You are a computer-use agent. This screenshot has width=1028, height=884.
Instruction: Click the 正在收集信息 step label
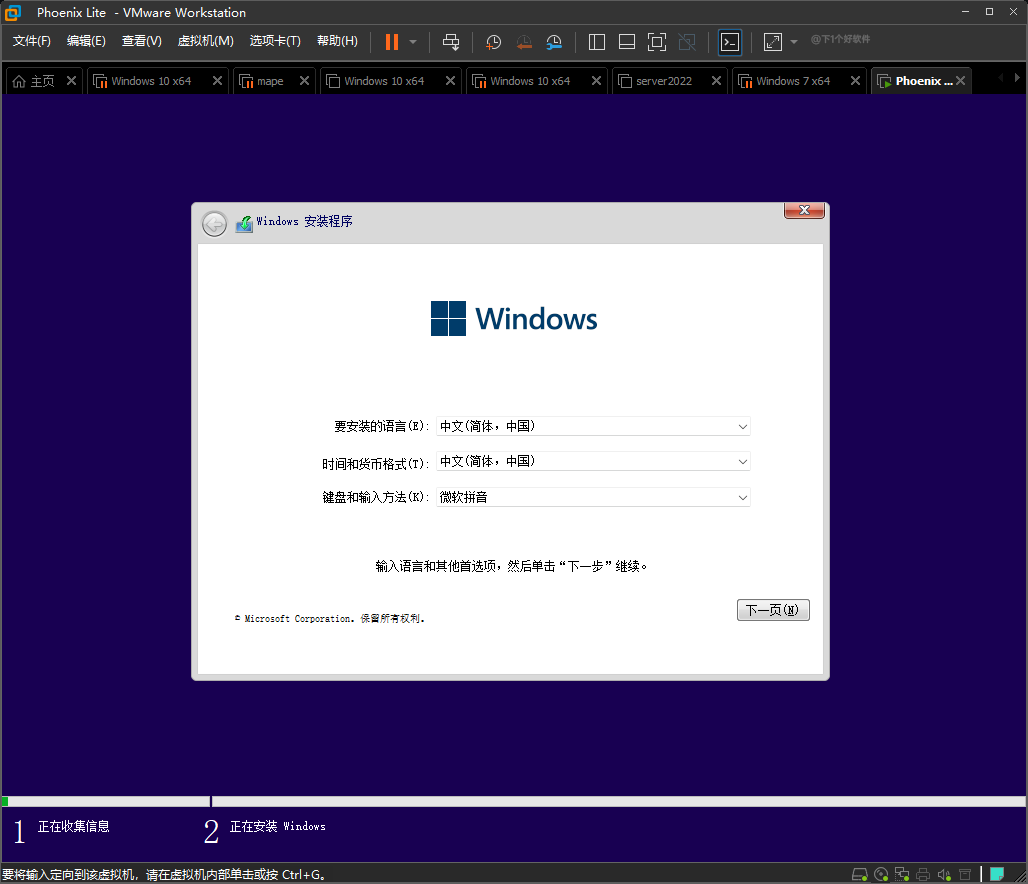73,826
